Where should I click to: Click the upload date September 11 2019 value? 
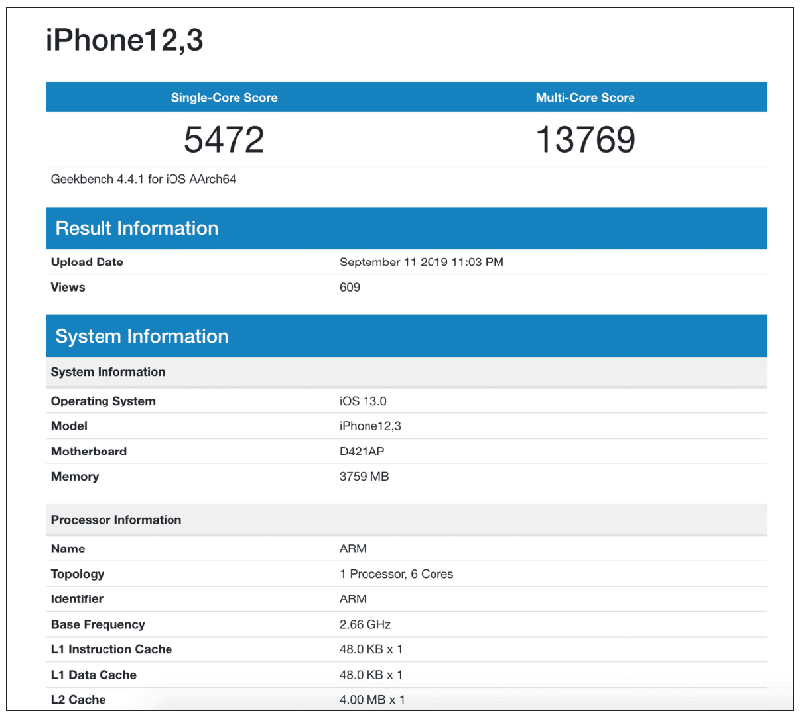[421, 262]
